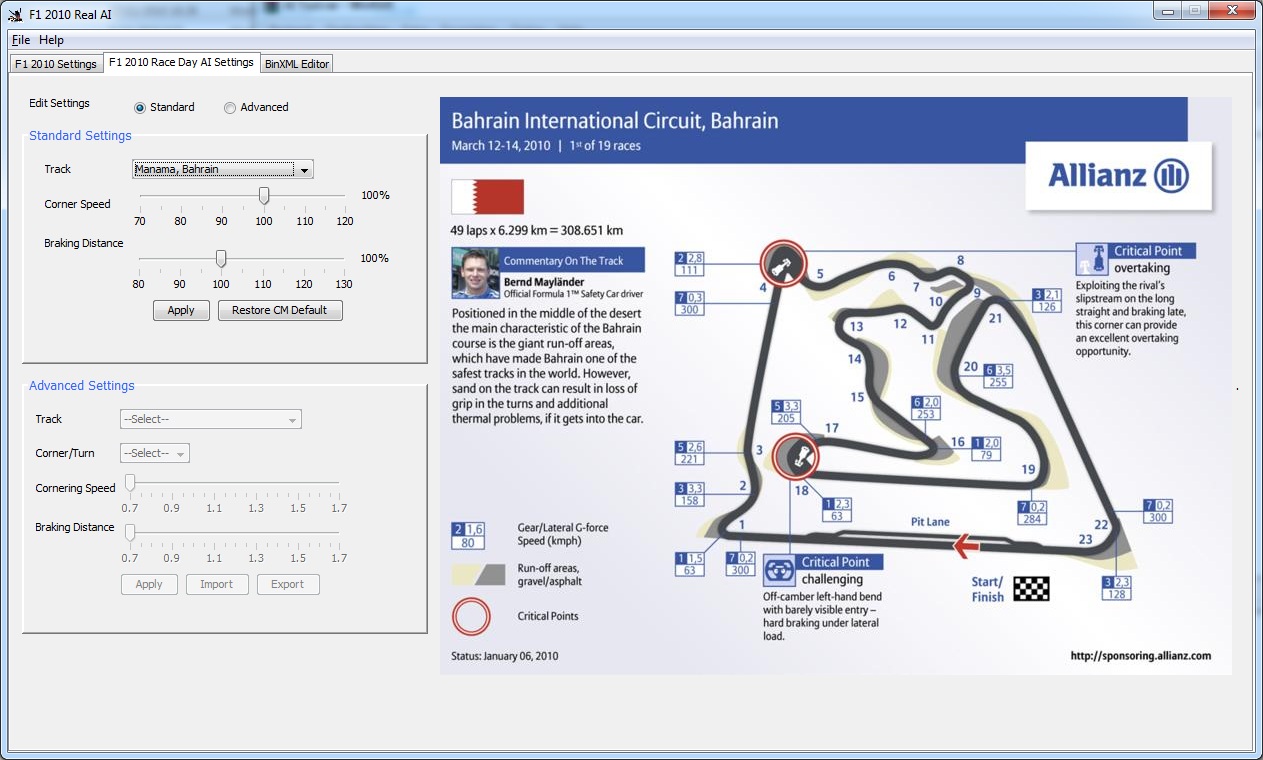Click the 'Pit Lane' label on the map
The width and height of the screenshot is (1263, 760).
930,522
